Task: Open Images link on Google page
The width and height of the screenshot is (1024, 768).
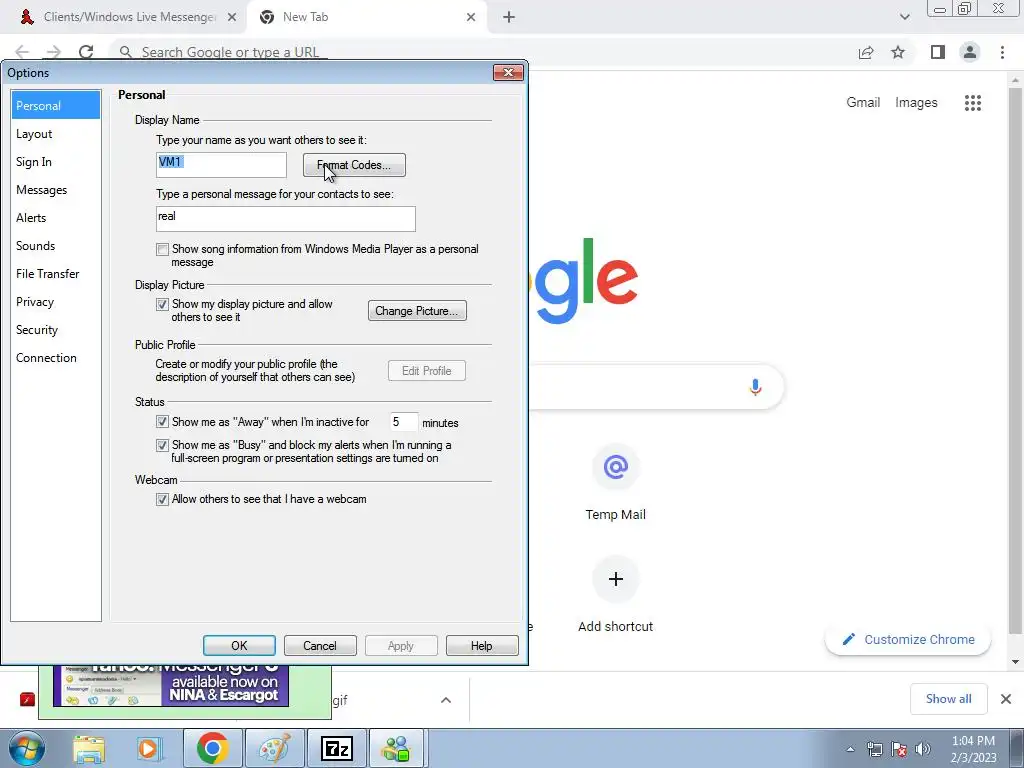Action: pyautogui.click(x=916, y=103)
